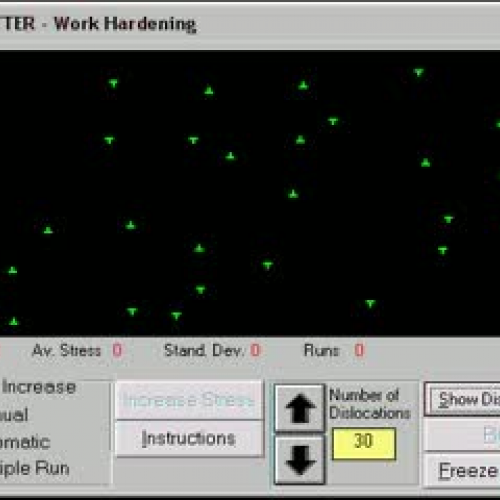Click the down arrow to decrease dislocations
The width and height of the screenshot is (500, 500).
pyautogui.click(x=299, y=460)
